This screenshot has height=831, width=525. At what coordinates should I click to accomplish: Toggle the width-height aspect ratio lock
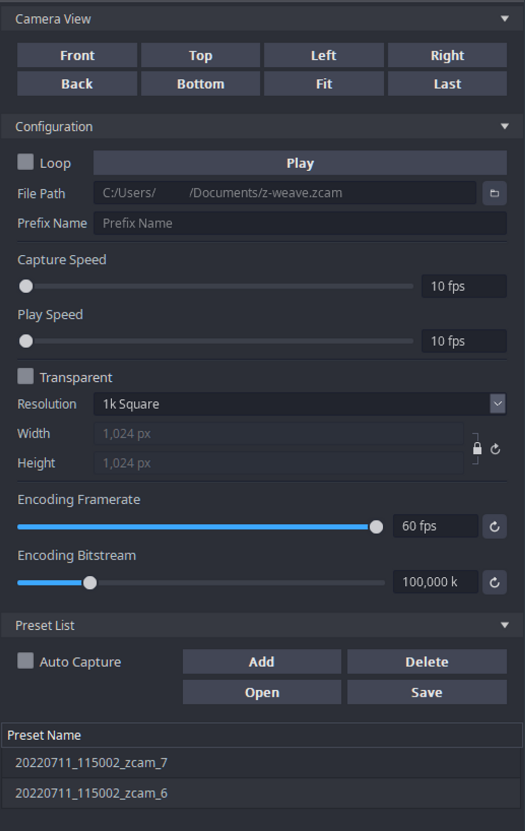point(477,449)
